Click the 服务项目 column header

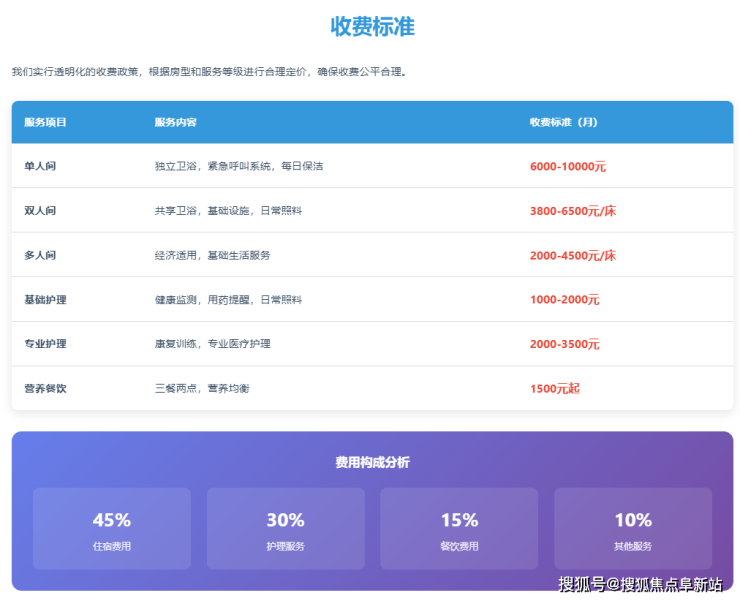[x=45, y=122]
